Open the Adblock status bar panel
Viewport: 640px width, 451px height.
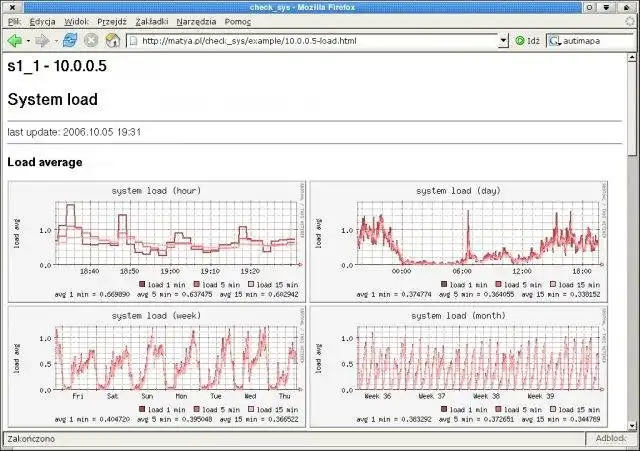tap(611, 438)
